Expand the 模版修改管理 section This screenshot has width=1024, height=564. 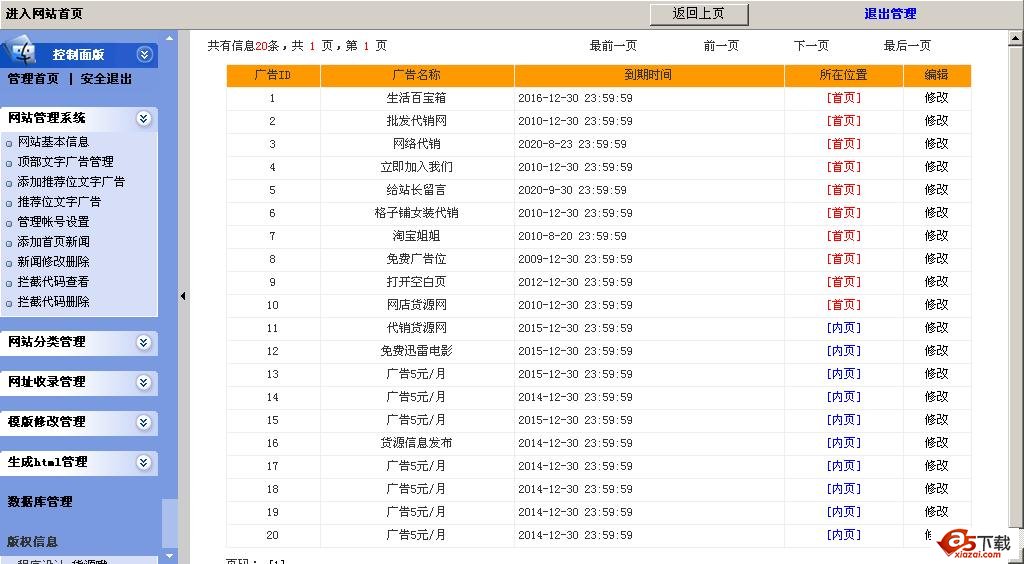(144, 422)
